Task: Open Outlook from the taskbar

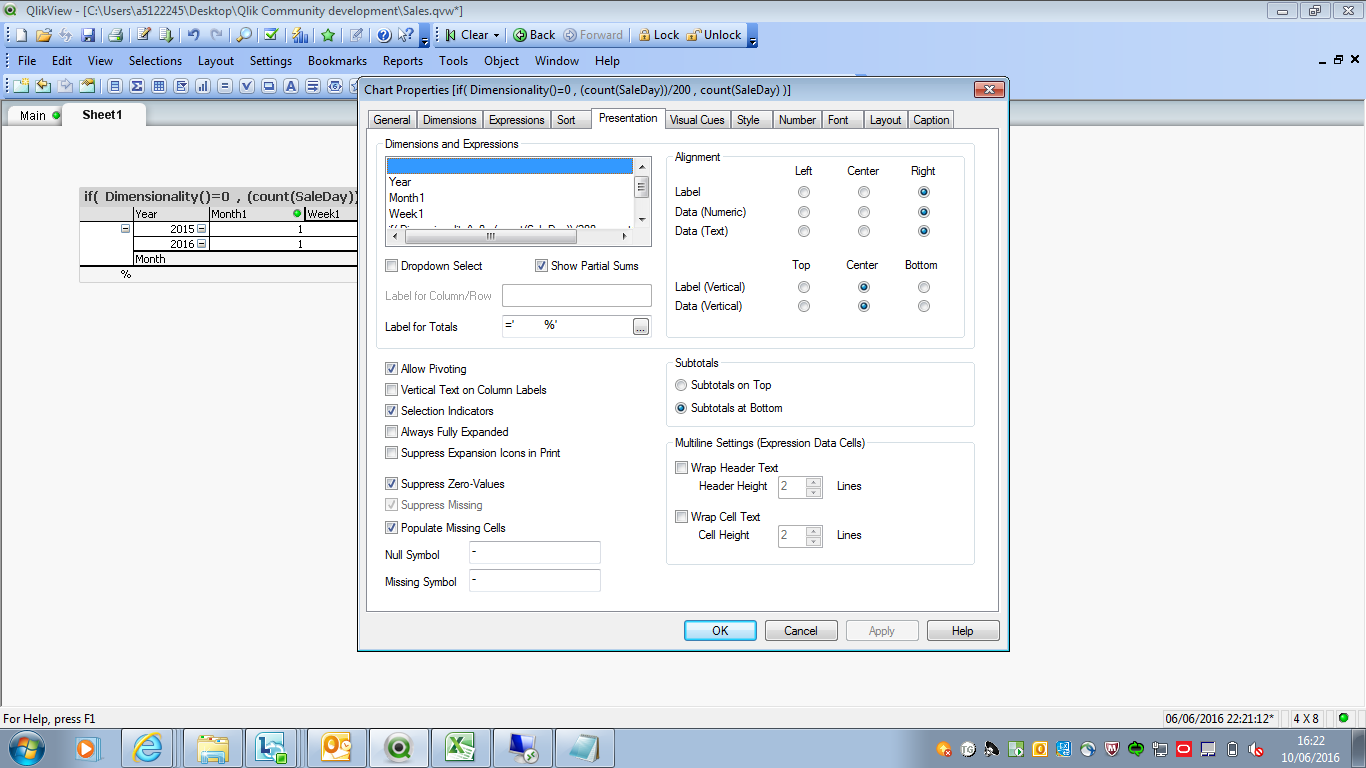Action: coord(337,747)
